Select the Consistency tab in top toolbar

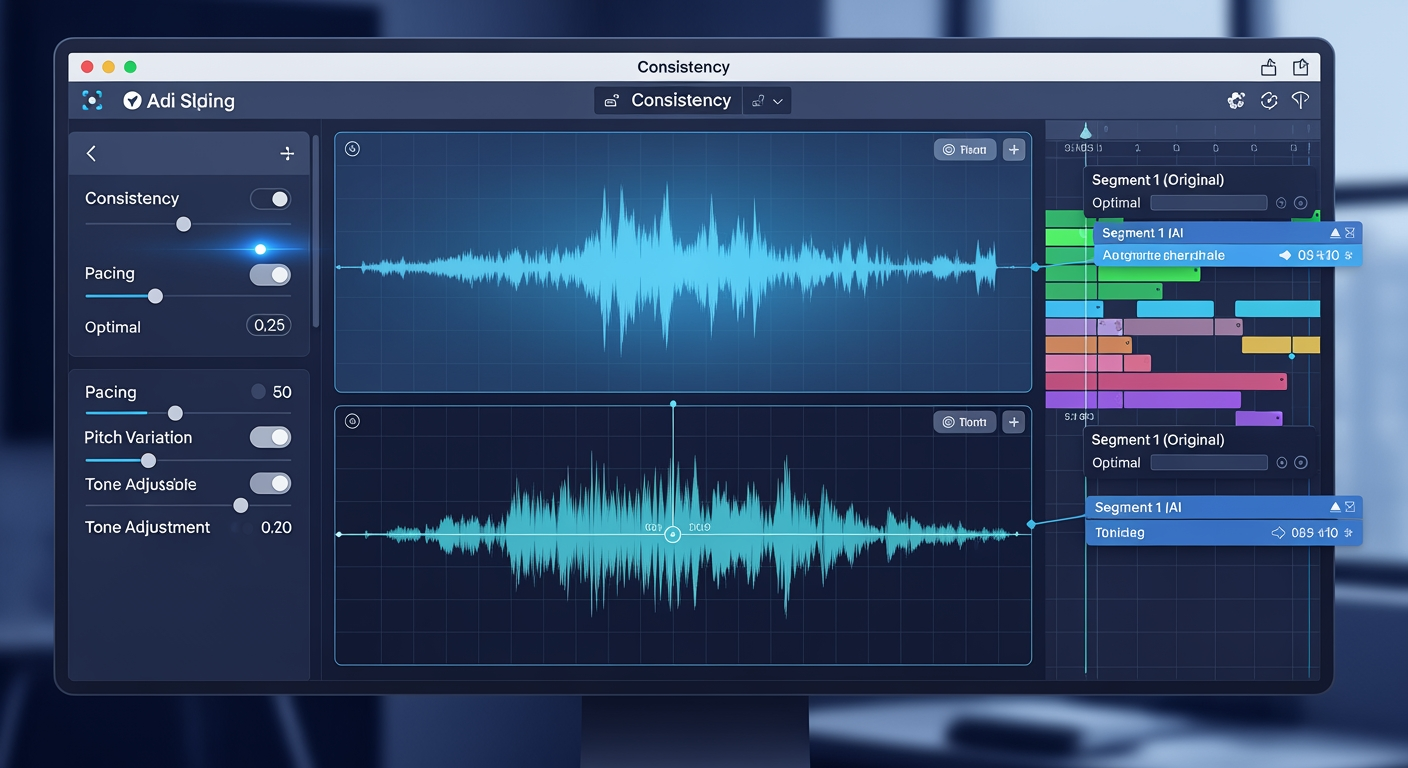coord(668,101)
